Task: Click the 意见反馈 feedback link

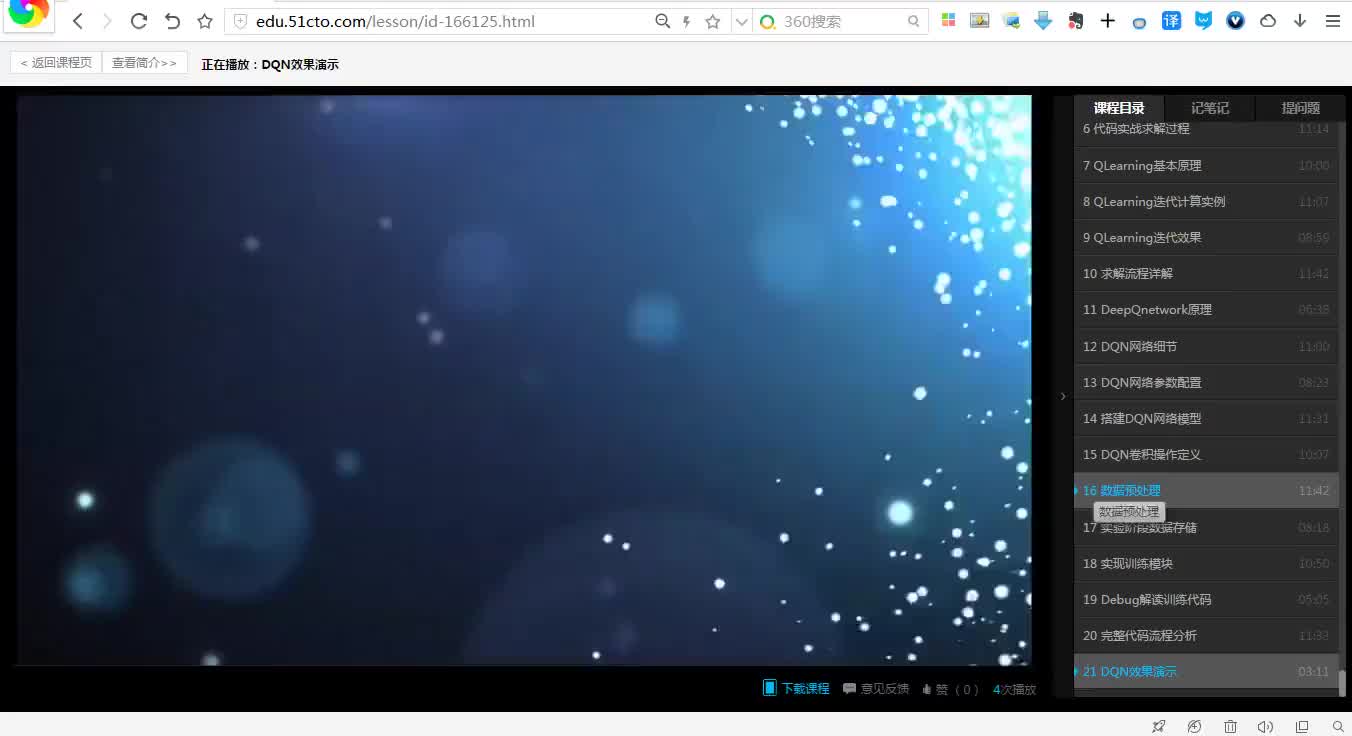Action: (876, 688)
